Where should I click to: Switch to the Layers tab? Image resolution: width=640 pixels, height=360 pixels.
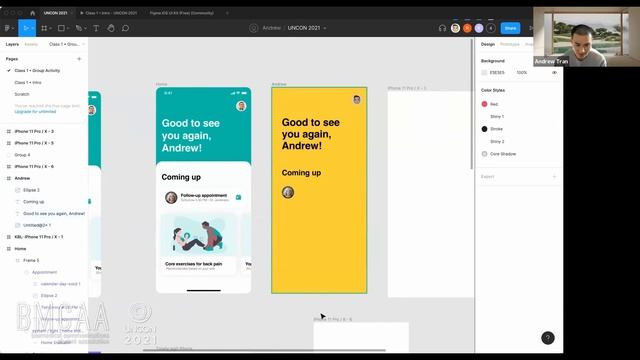[12, 44]
